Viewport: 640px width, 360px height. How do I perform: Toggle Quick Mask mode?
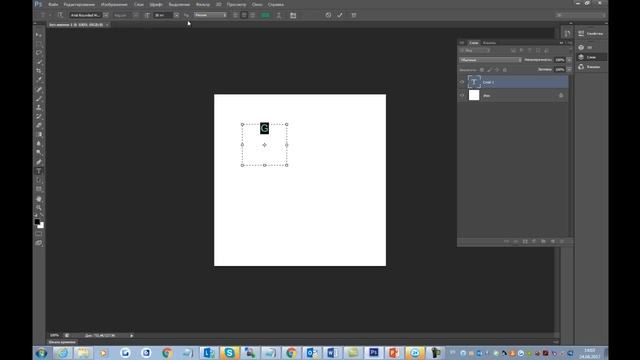point(39,234)
